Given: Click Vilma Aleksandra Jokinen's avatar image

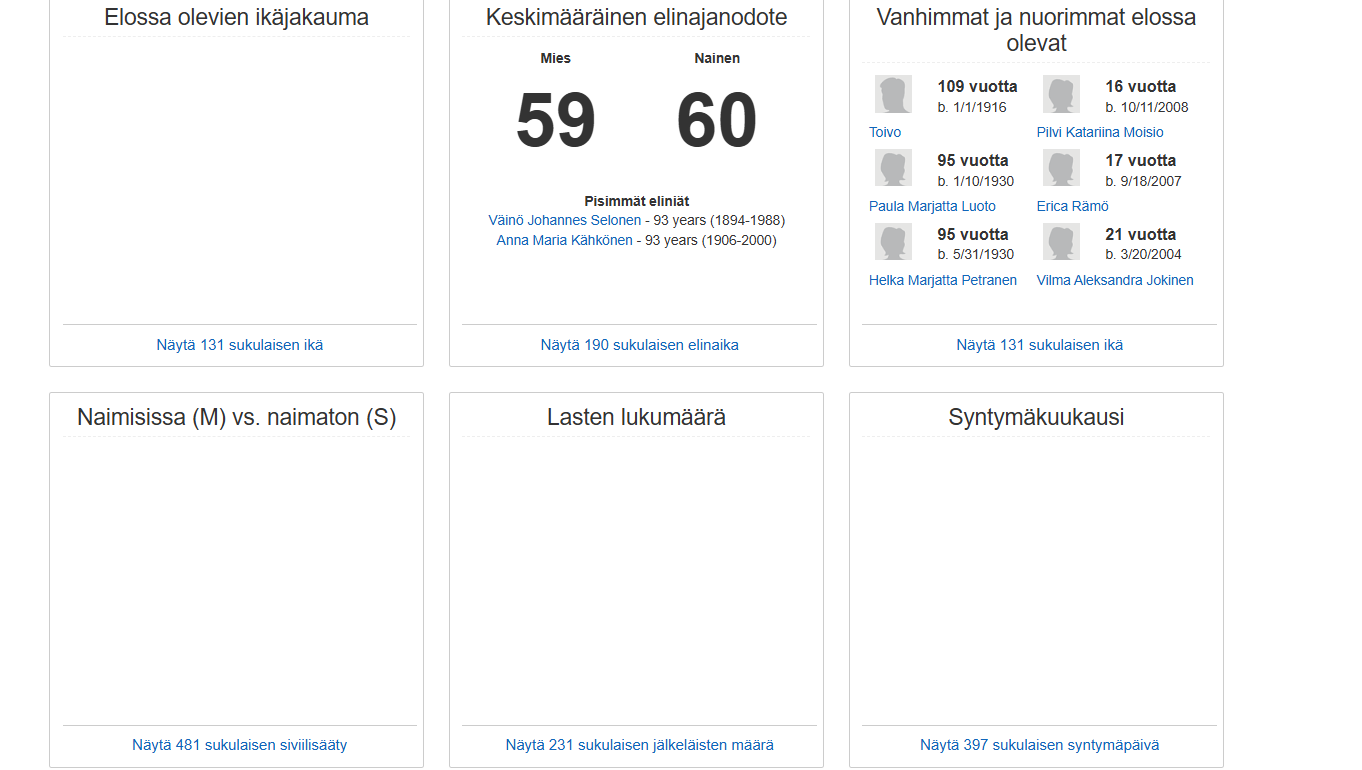Looking at the screenshot, I should [x=1061, y=242].
